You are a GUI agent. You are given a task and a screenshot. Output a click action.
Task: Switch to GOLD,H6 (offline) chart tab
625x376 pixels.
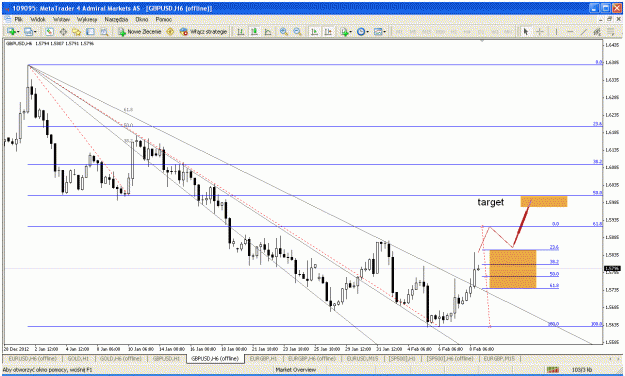[120, 359]
